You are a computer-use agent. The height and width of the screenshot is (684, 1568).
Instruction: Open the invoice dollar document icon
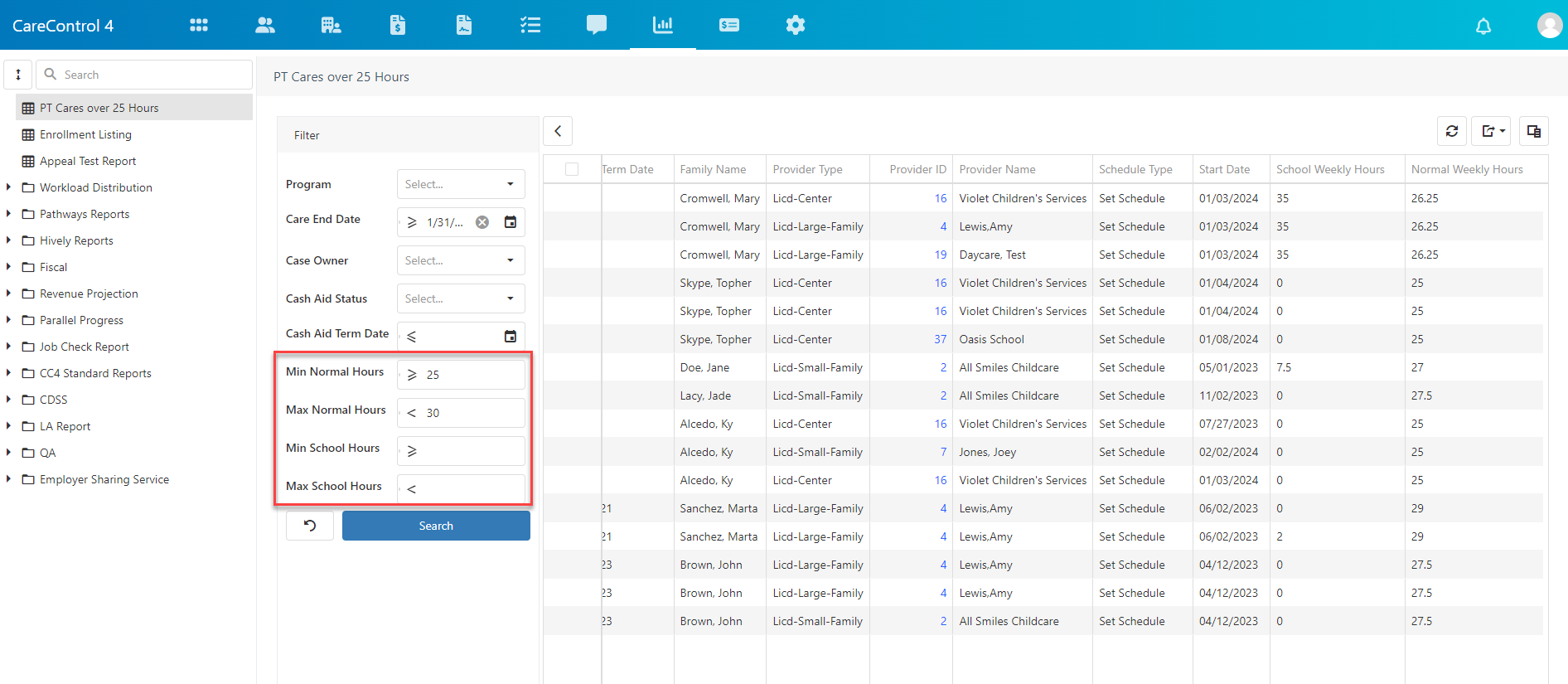(398, 25)
